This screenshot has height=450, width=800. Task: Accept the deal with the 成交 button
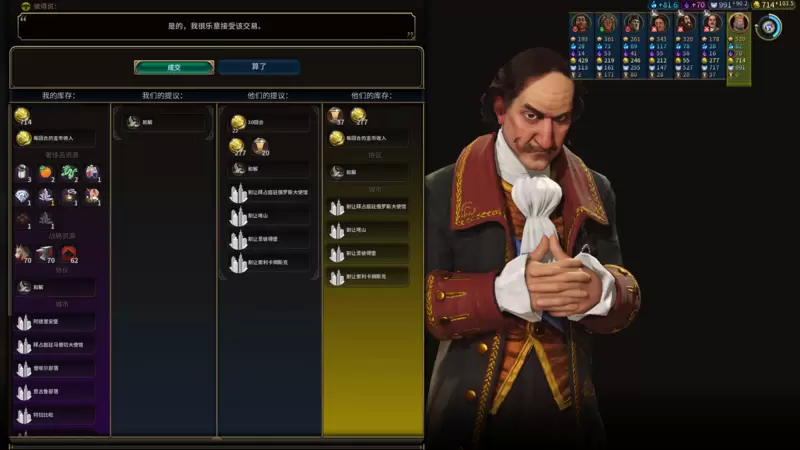coord(174,67)
